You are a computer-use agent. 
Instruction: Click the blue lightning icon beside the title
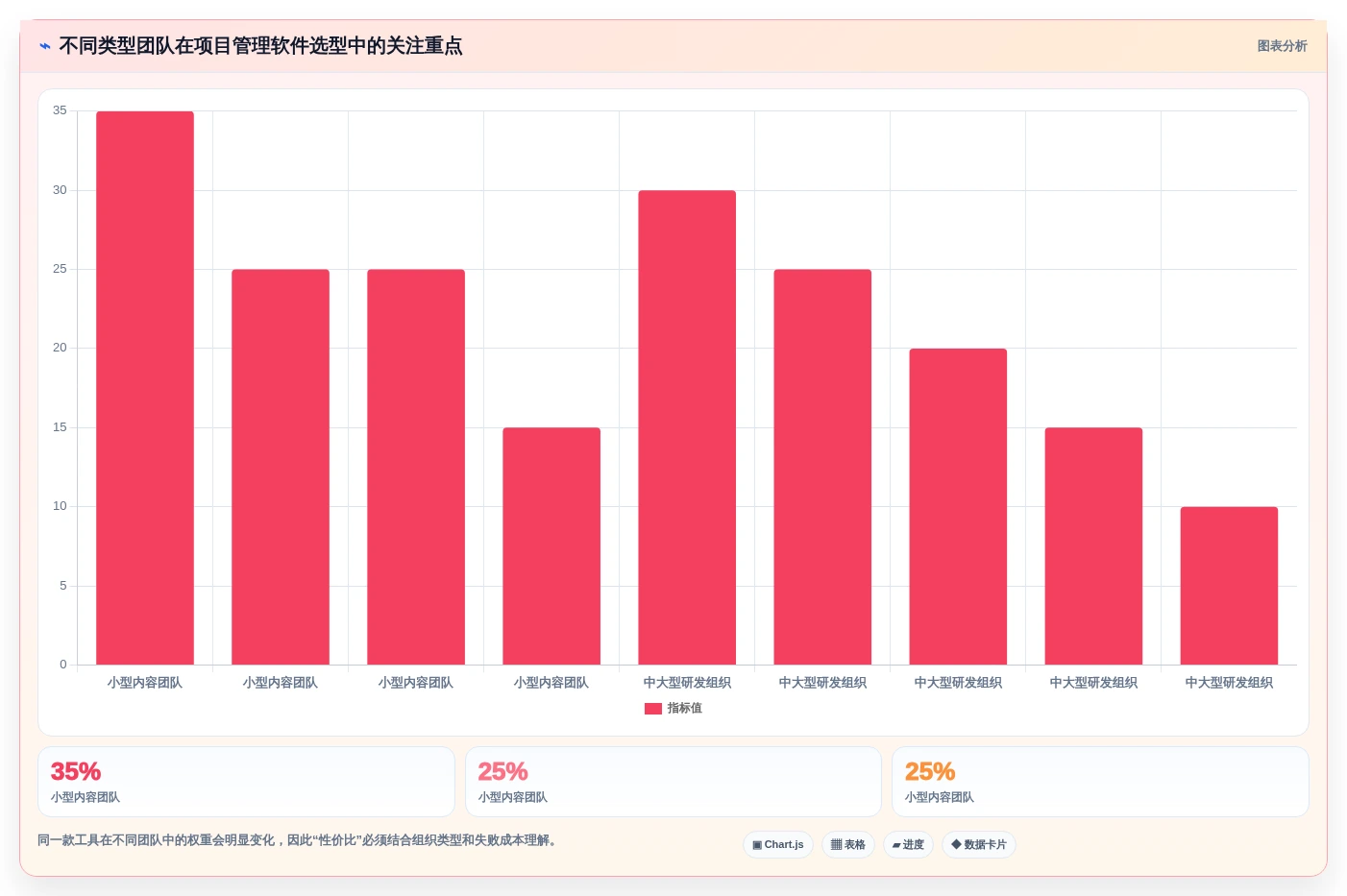pos(45,46)
